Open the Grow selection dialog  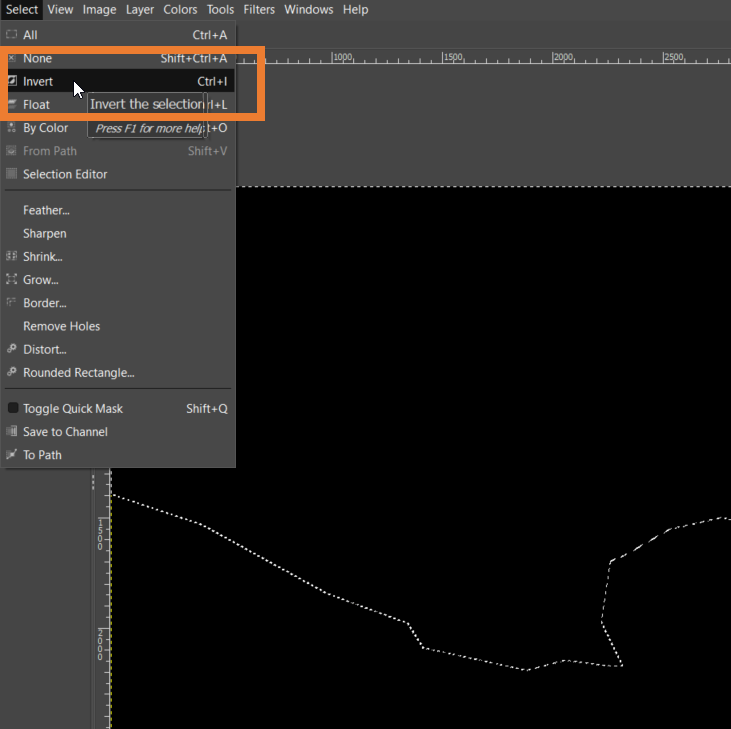point(41,280)
